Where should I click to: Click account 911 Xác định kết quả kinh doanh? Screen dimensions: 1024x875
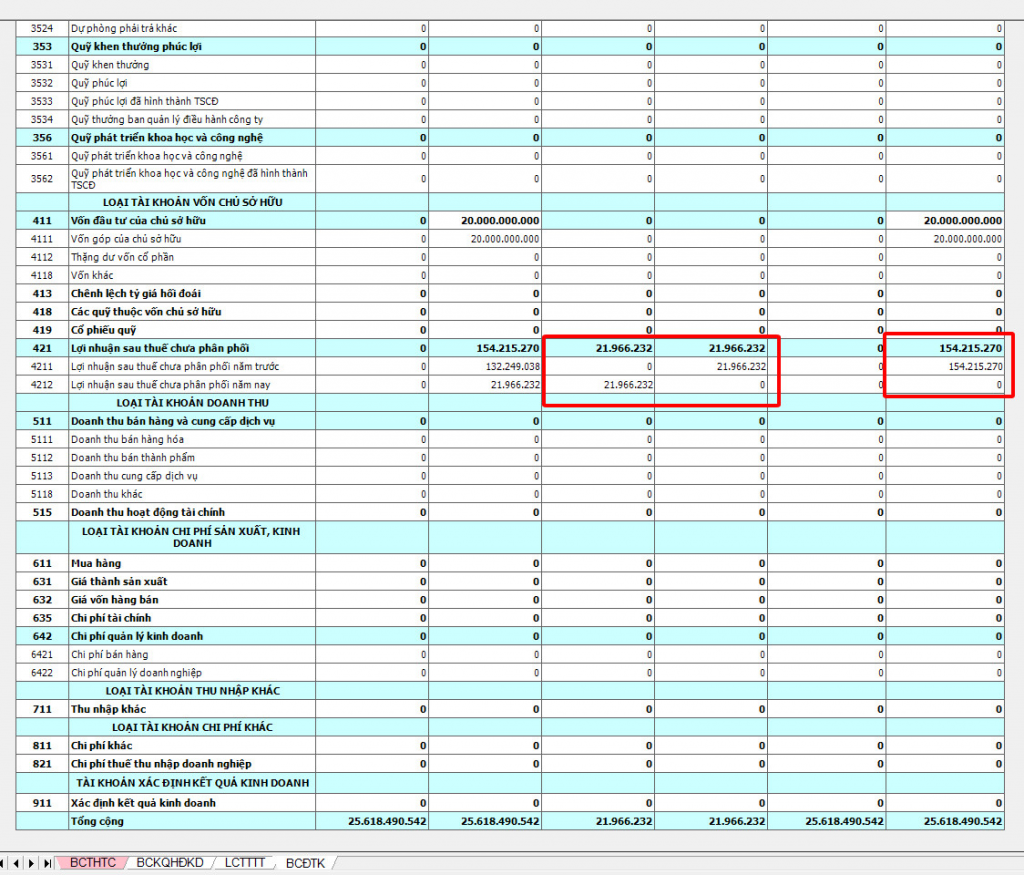pos(192,803)
